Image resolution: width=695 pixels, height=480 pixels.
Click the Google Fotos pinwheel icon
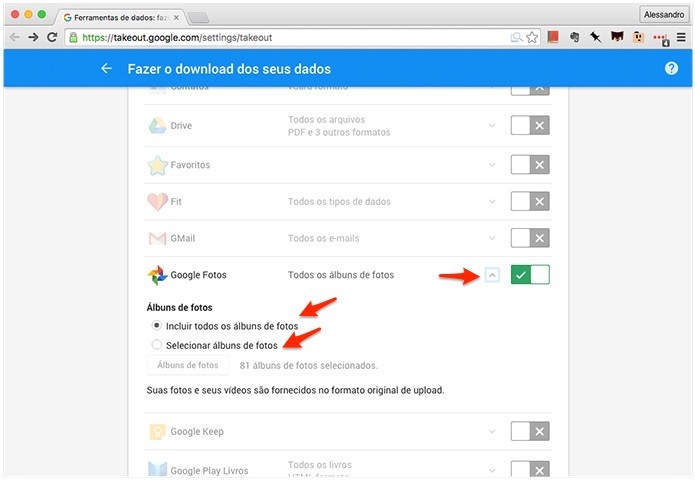point(157,275)
